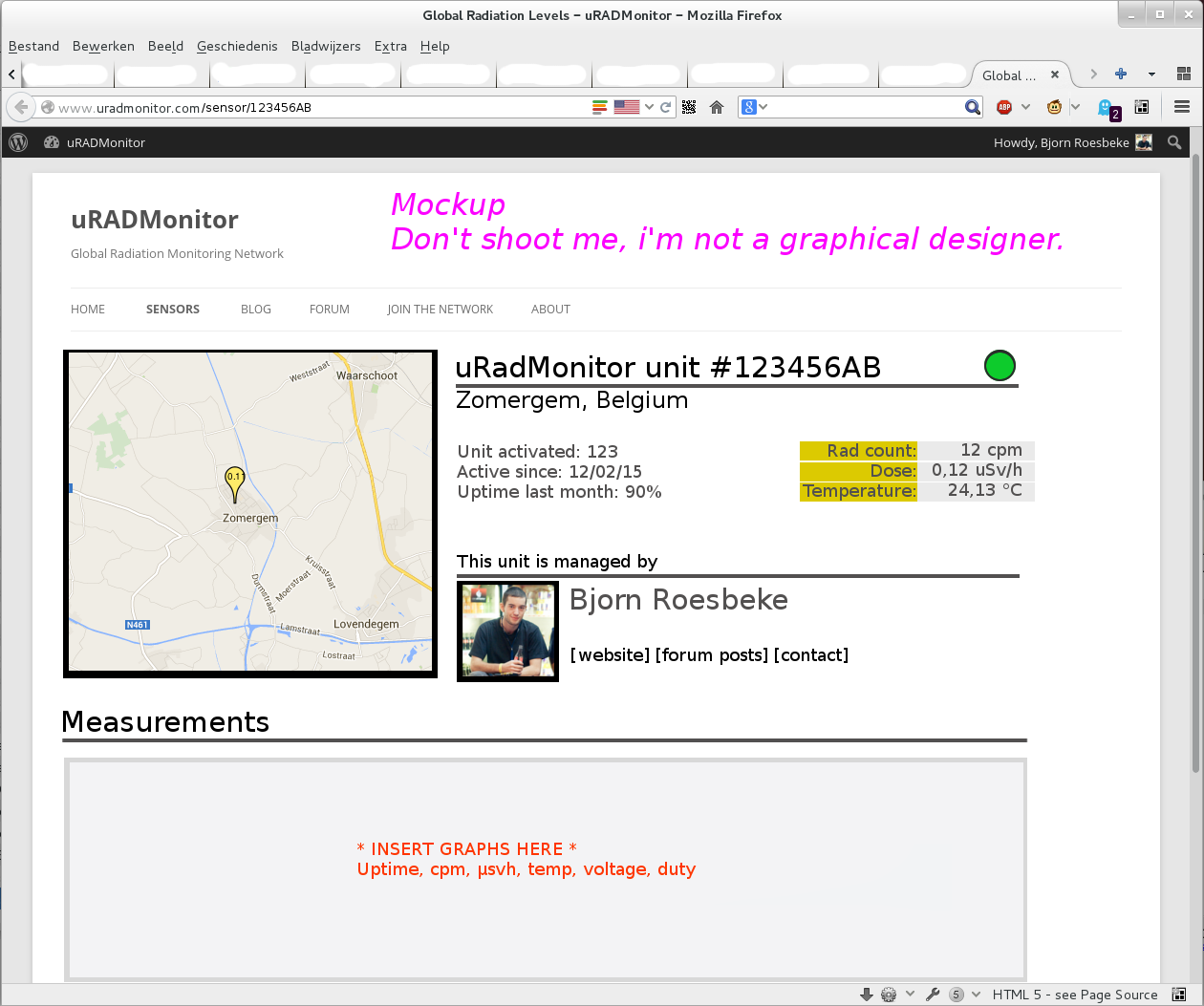
Task: Click the uRADMonitor site title
Action: point(155,220)
